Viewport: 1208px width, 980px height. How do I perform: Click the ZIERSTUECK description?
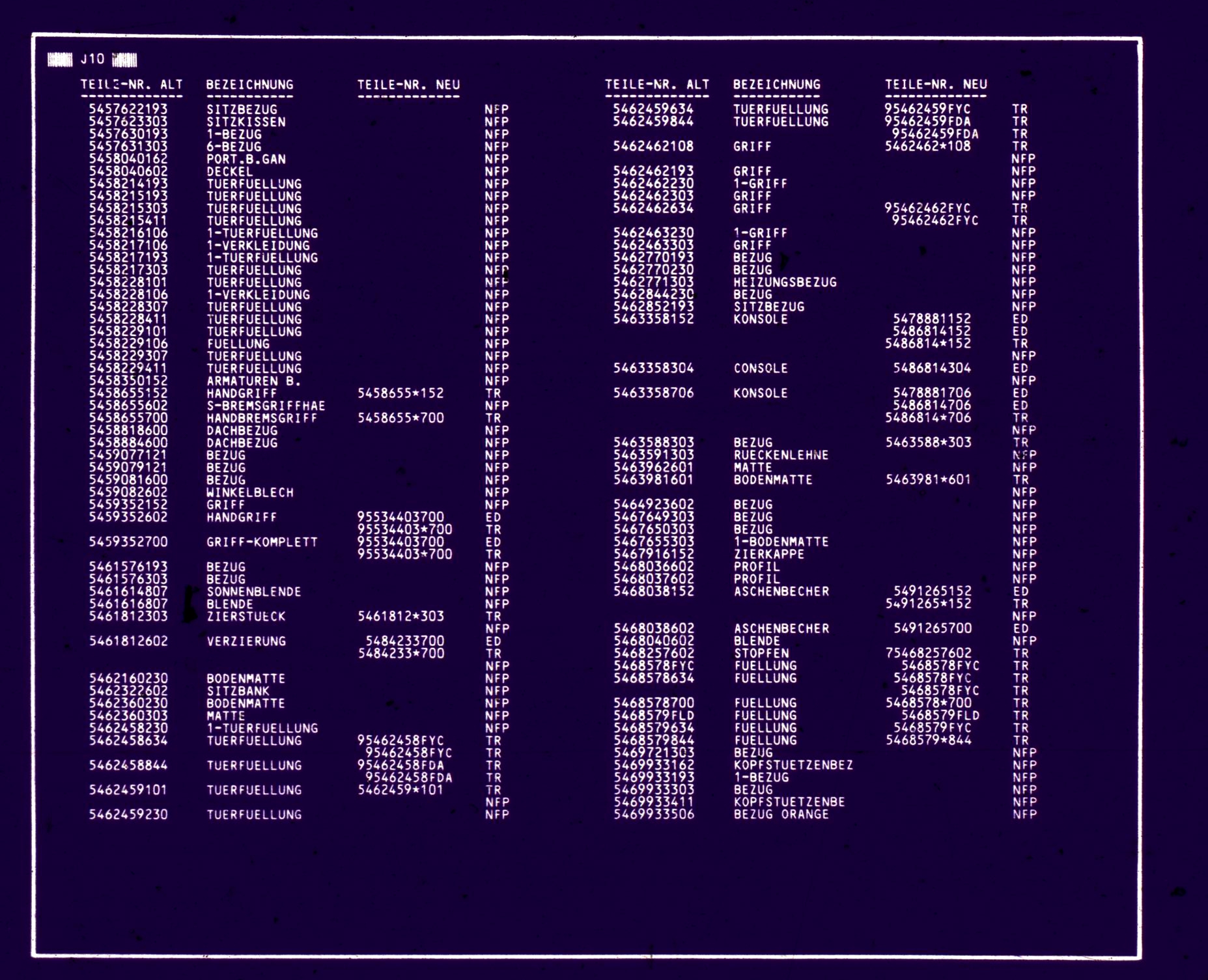pyautogui.click(x=246, y=616)
